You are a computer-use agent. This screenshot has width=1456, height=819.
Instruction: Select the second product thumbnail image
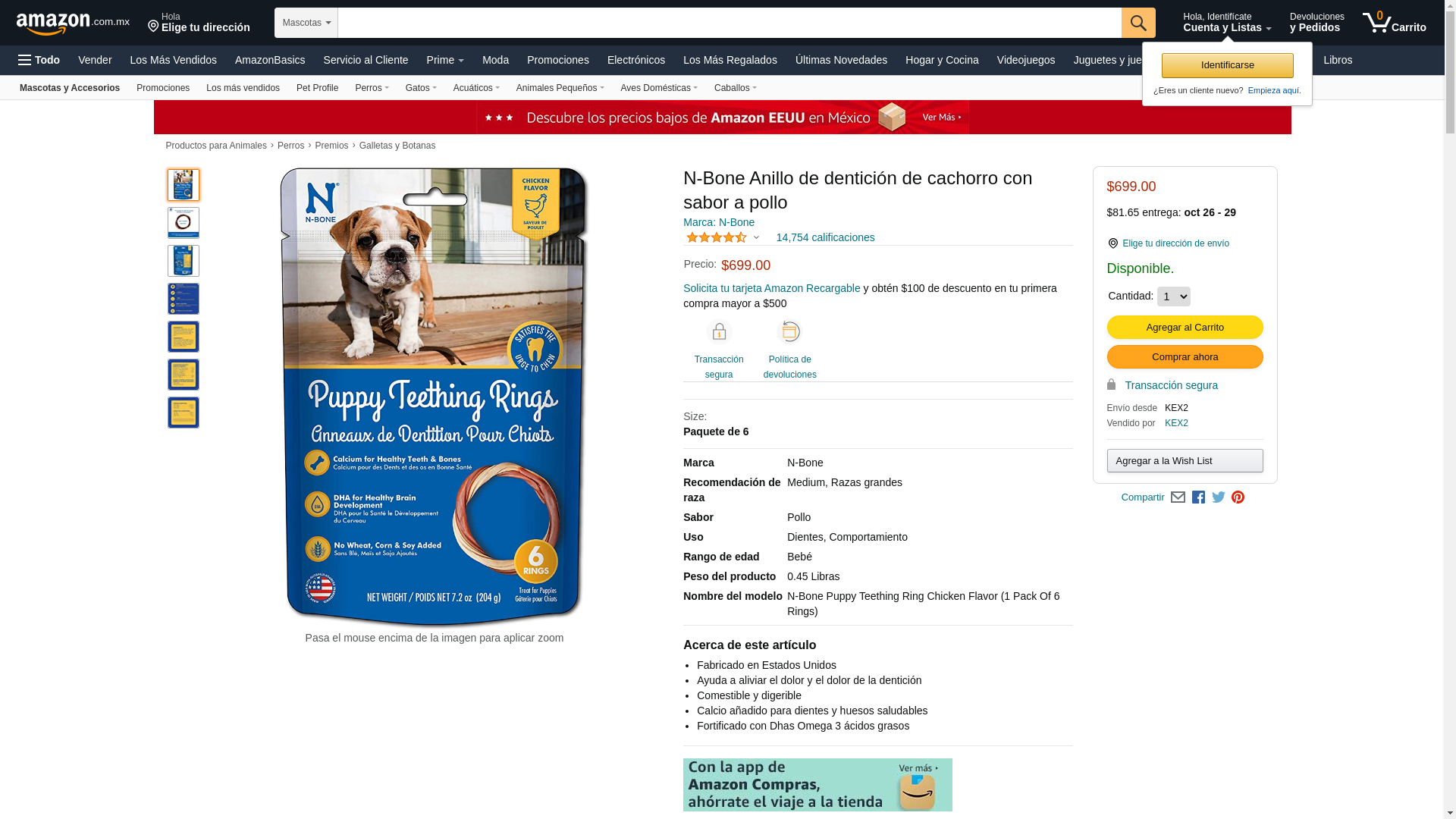pyautogui.click(x=184, y=223)
